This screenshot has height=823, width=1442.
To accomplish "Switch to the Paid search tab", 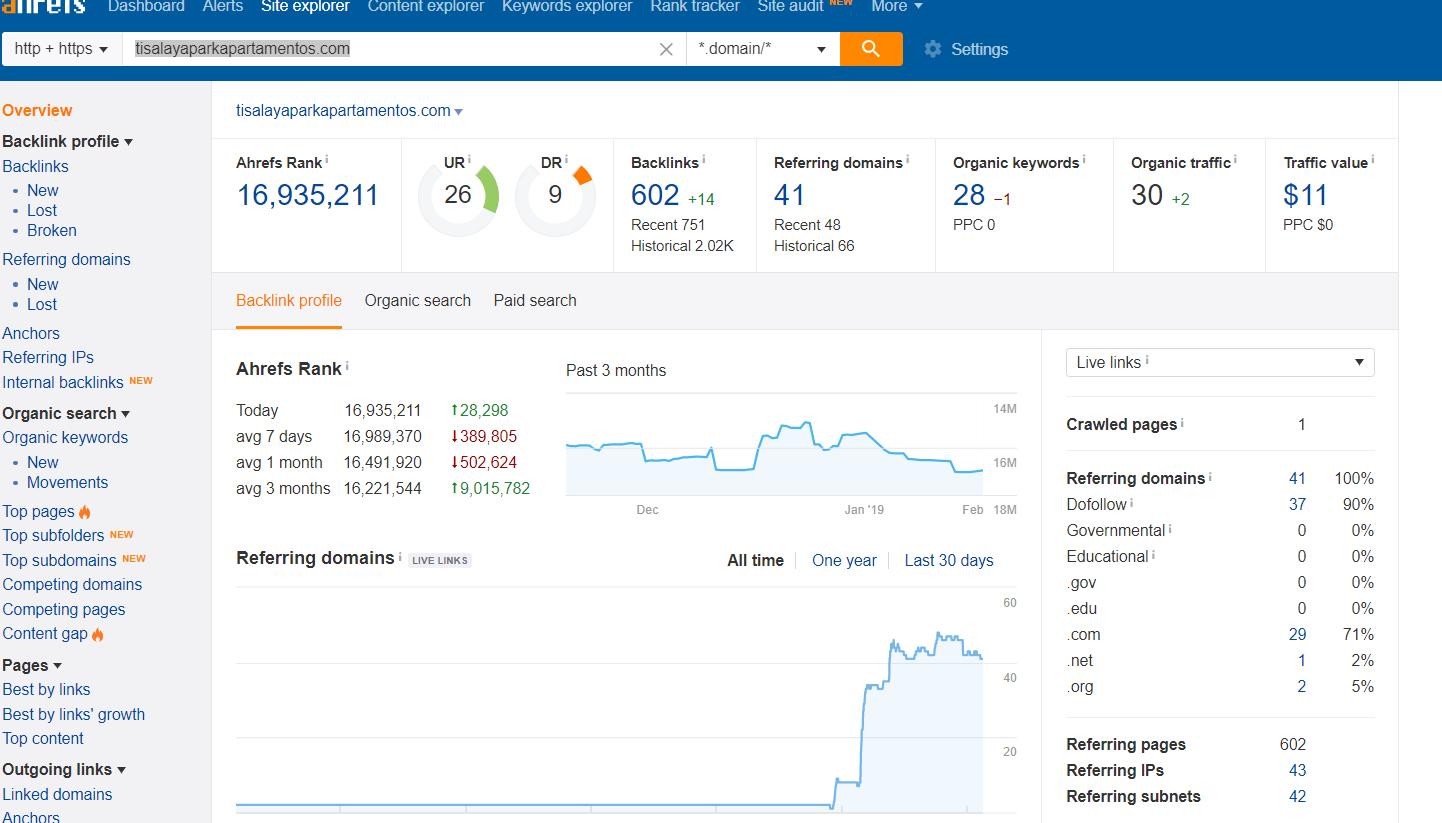I will point(535,300).
